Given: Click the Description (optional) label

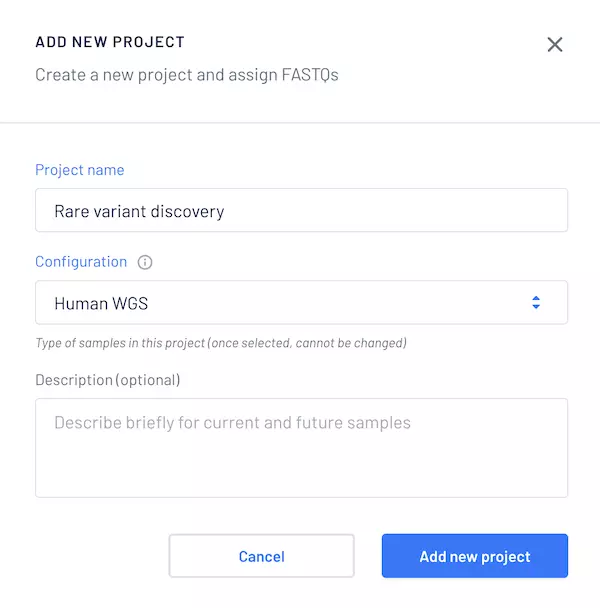Looking at the screenshot, I should click(108, 380).
